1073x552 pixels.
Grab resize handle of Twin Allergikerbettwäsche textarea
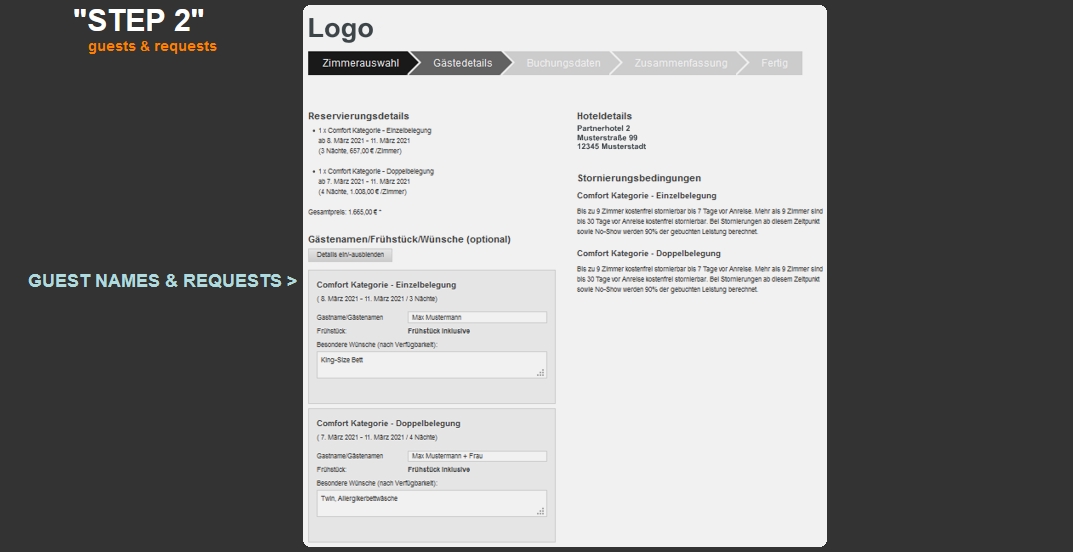541,512
